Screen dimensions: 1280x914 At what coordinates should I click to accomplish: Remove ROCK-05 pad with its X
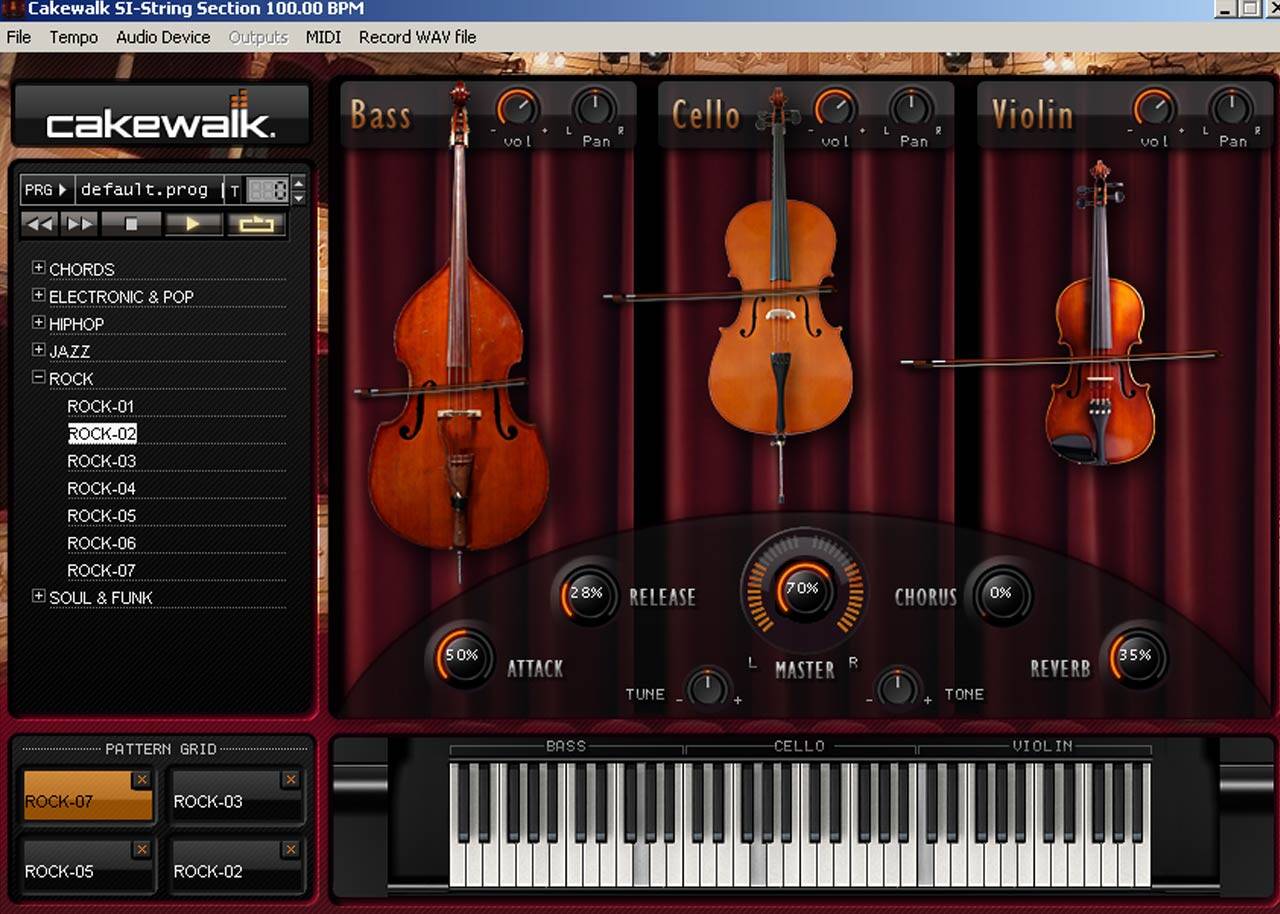click(x=142, y=849)
